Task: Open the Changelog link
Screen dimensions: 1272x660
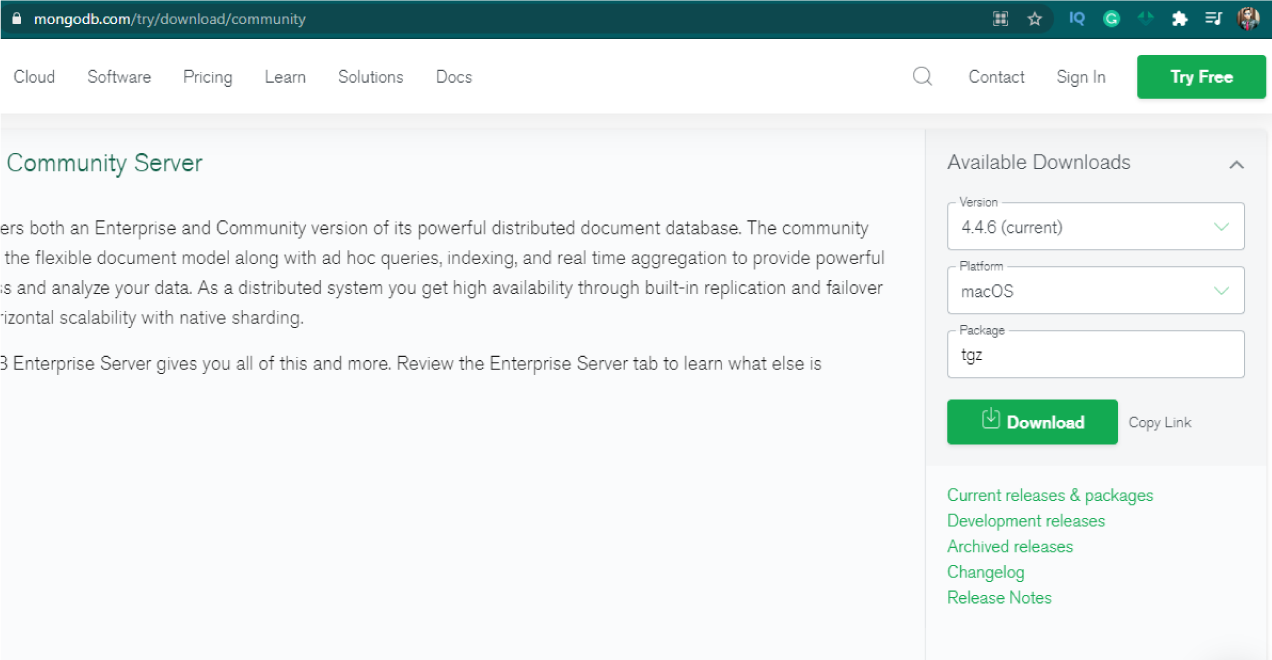Action: [x=986, y=572]
